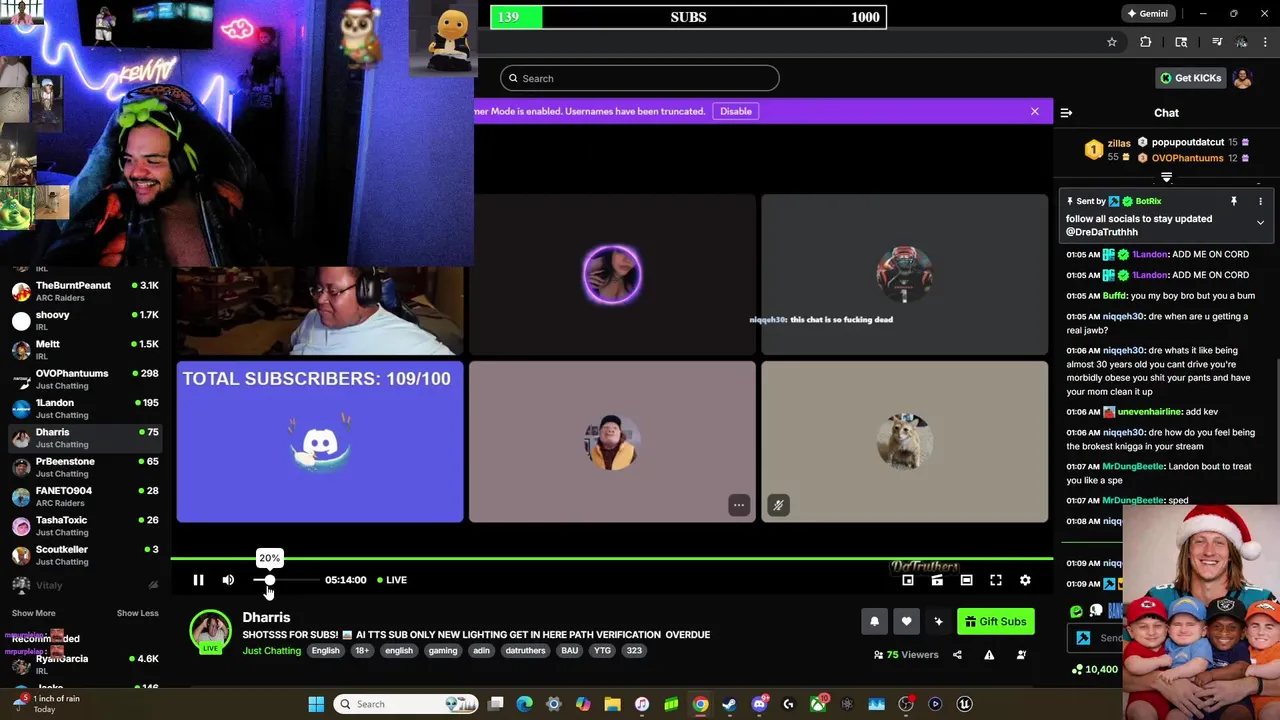Toggle notification bell for Dharris
Screen dimensions: 1280x720
pyautogui.click(x=874, y=622)
